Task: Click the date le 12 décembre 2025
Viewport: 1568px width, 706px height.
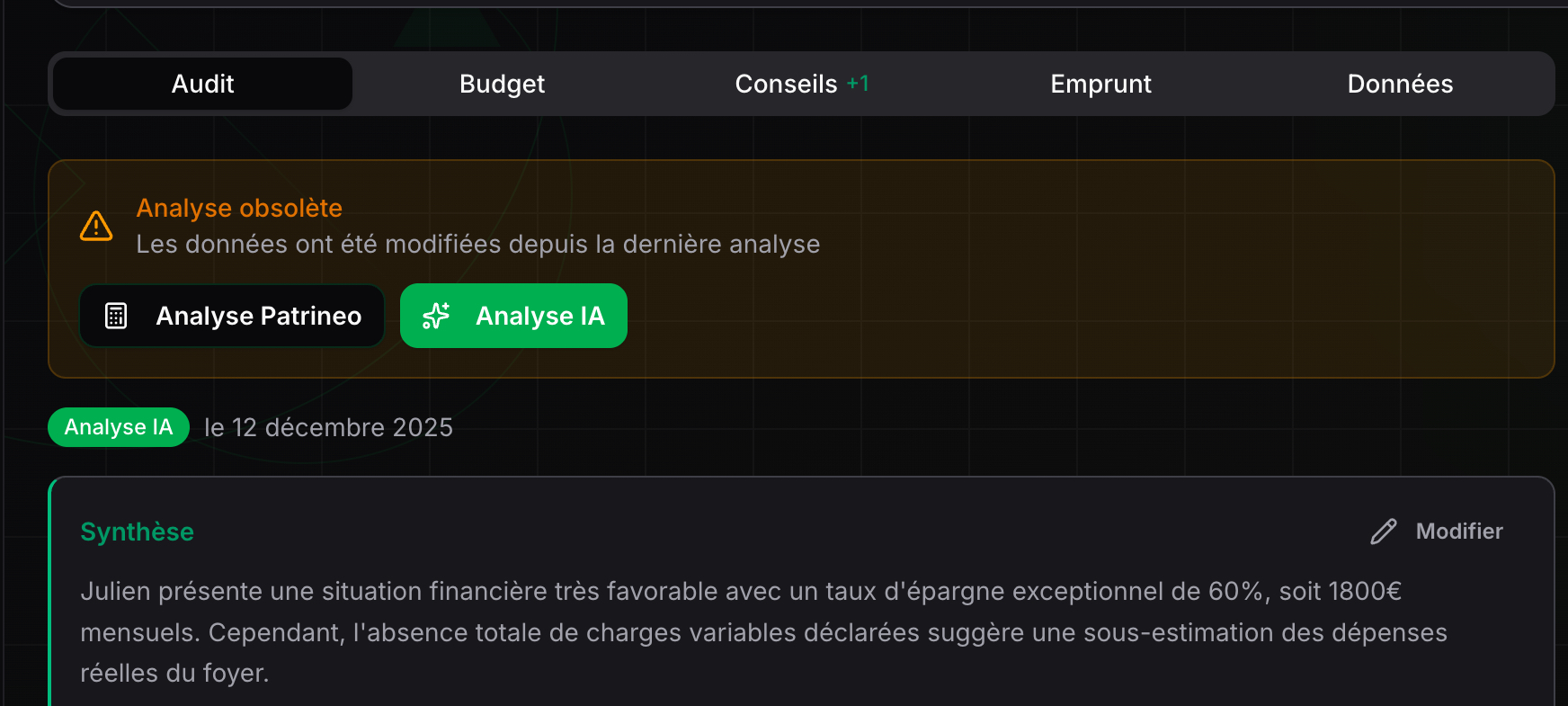Action: point(328,427)
